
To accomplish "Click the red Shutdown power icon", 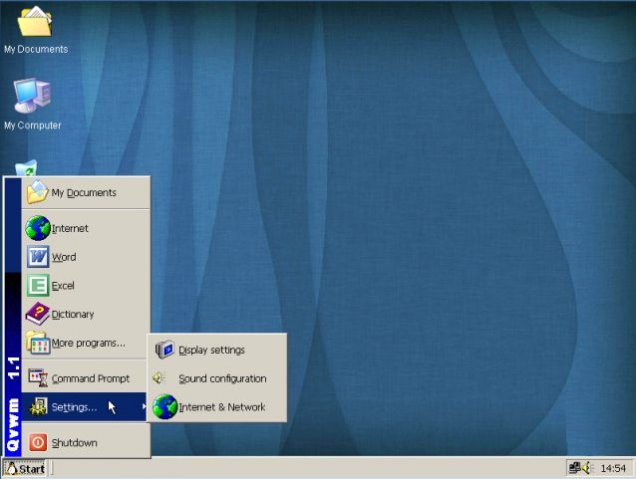I will pyautogui.click(x=38, y=442).
